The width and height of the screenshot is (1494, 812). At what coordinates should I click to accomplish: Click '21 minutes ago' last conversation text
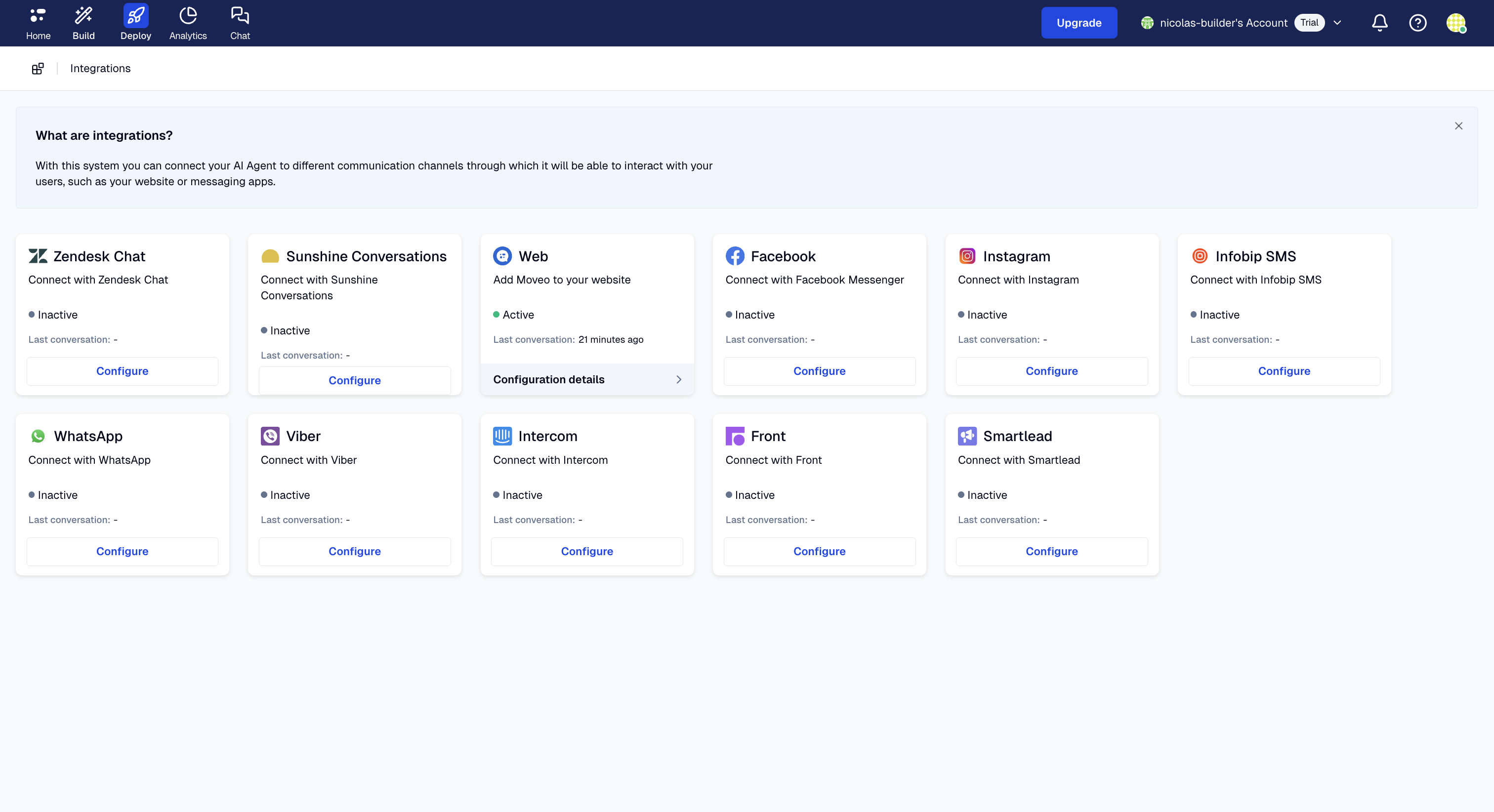tap(611, 339)
